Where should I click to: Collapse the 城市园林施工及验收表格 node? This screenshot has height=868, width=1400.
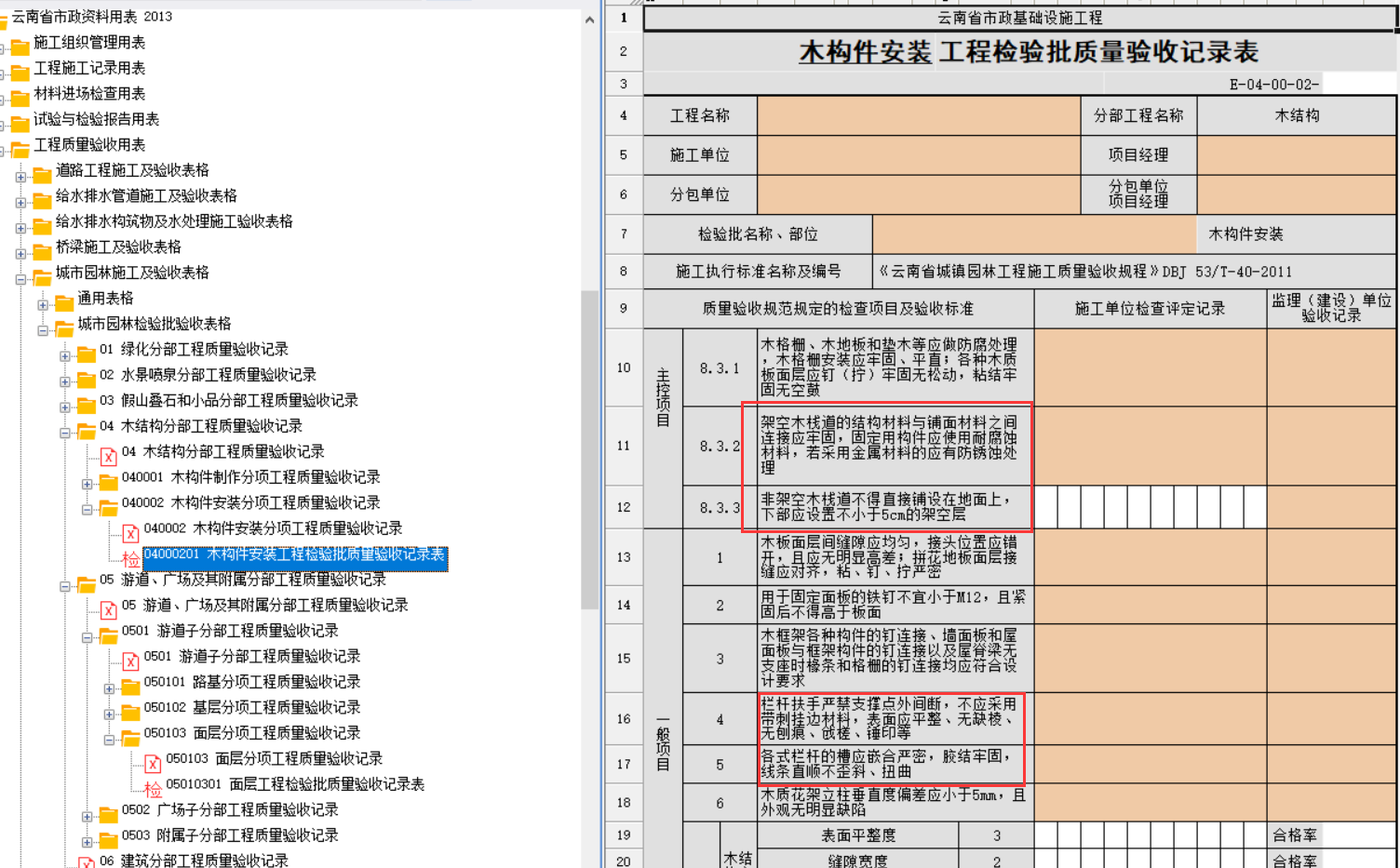[20, 278]
